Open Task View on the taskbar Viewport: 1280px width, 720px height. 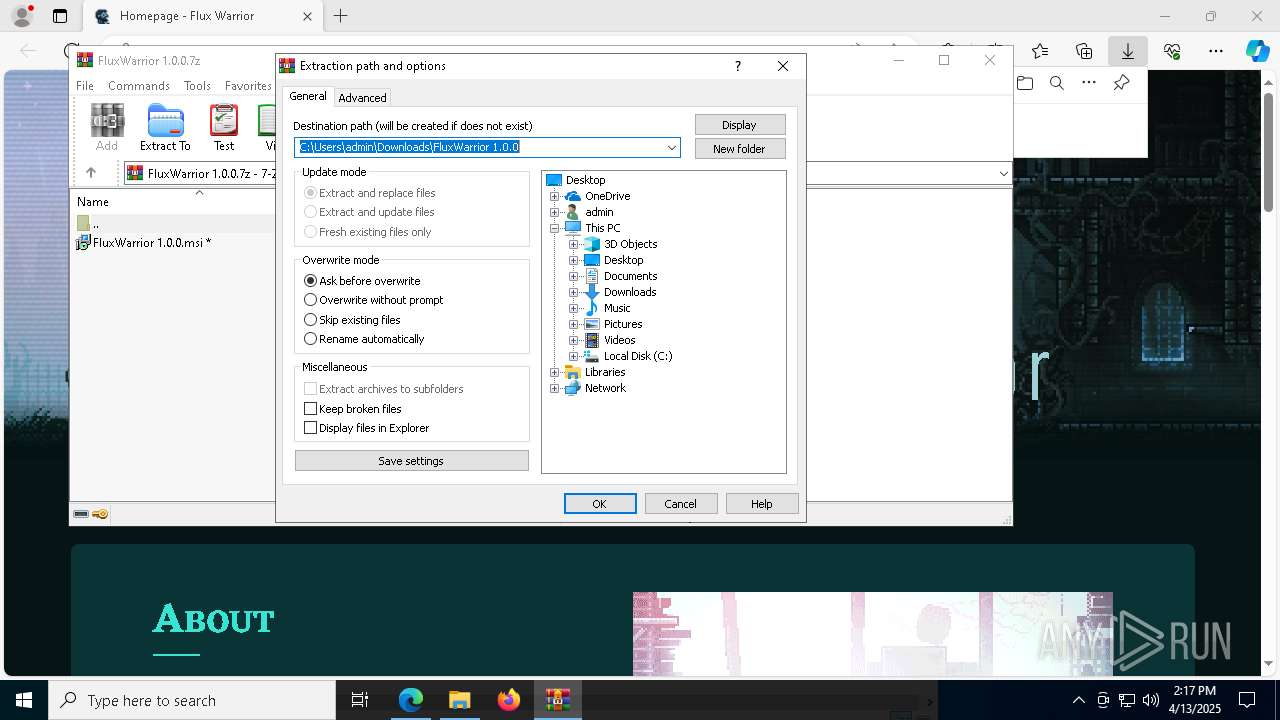pos(360,700)
